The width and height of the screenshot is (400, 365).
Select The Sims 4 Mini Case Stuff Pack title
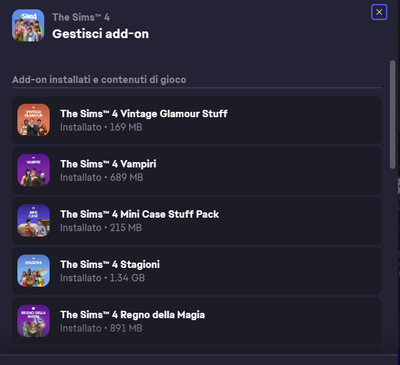(139, 214)
